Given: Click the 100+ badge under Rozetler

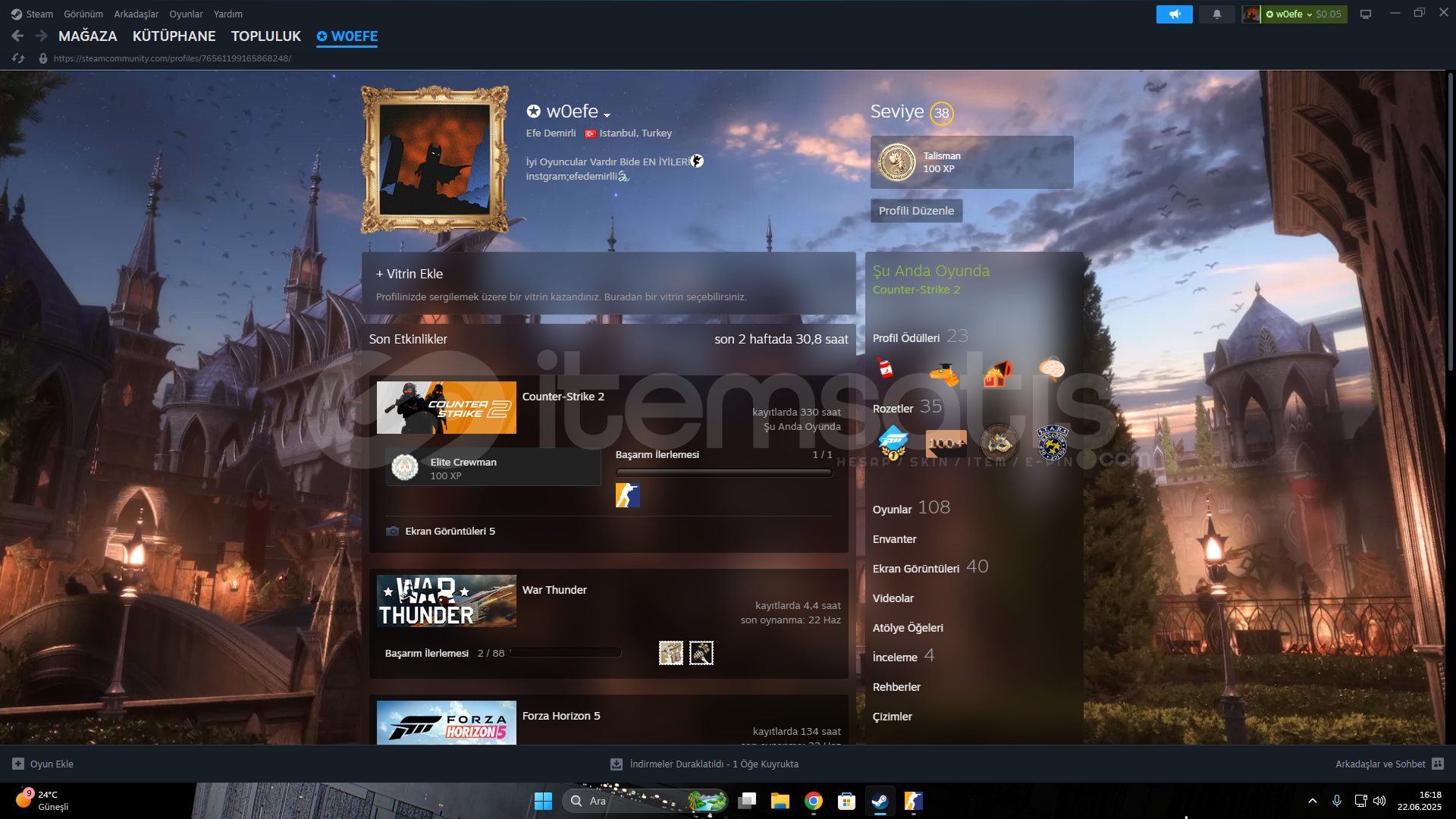Looking at the screenshot, I should click(946, 443).
